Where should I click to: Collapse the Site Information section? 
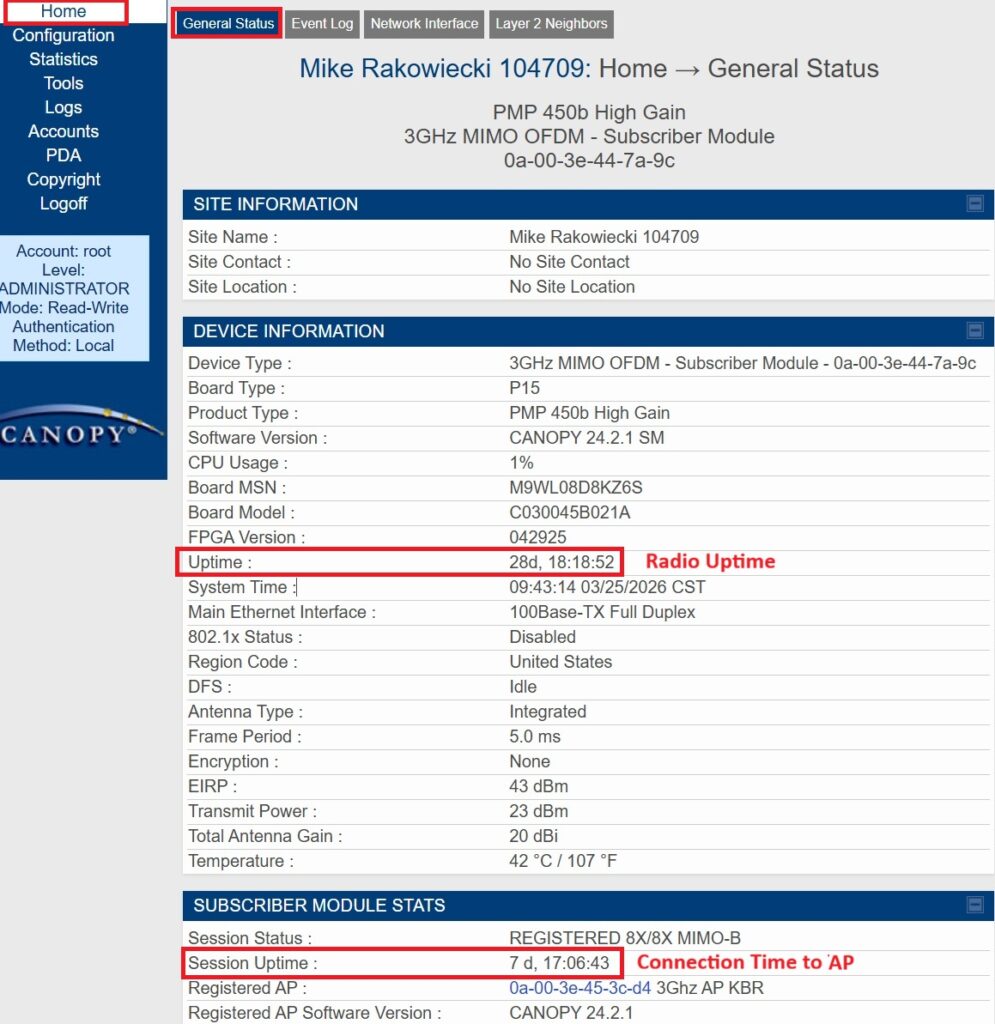(974, 204)
